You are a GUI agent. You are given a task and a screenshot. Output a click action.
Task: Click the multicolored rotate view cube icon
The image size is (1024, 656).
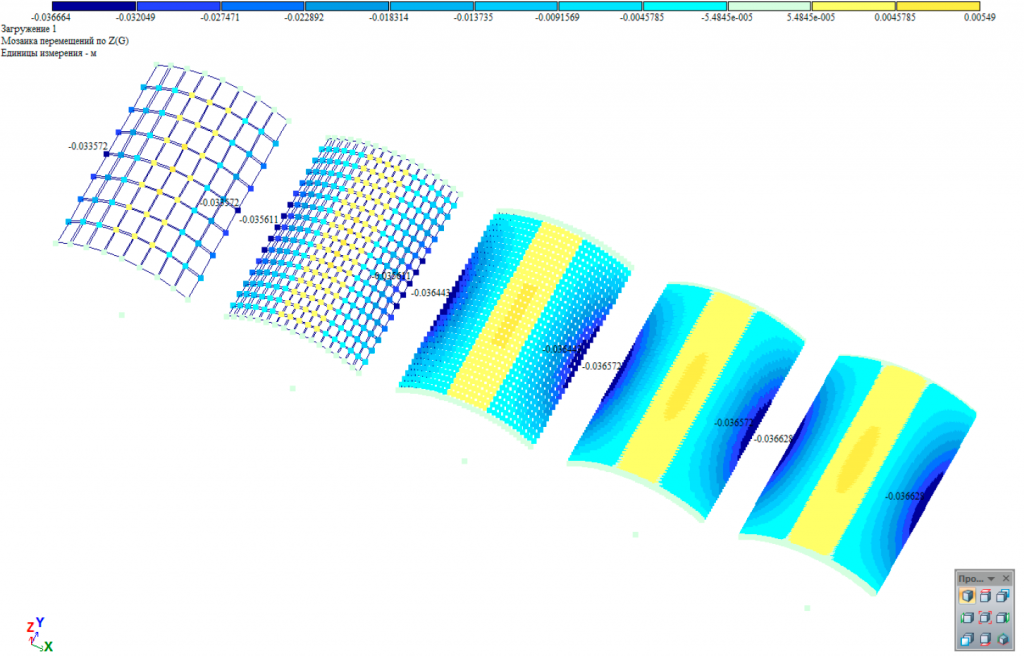(1003, 639)
